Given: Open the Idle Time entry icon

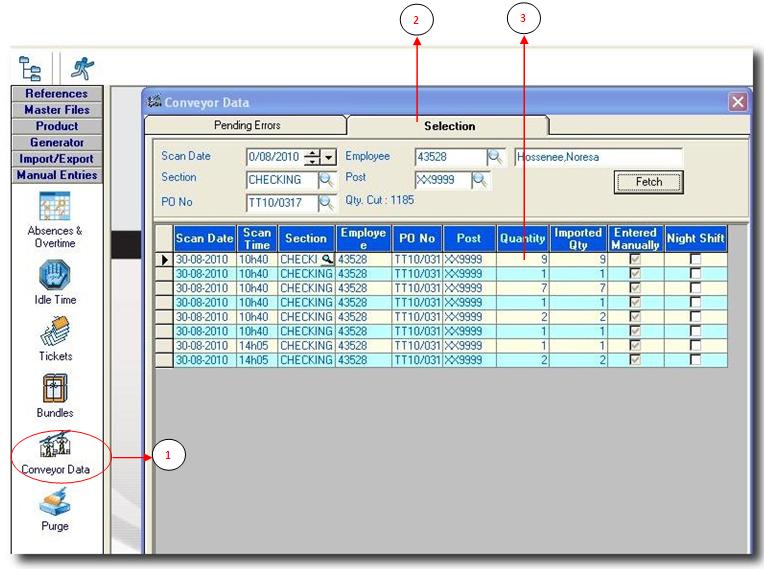Looking at the screenshot, I should pos(55,274).
